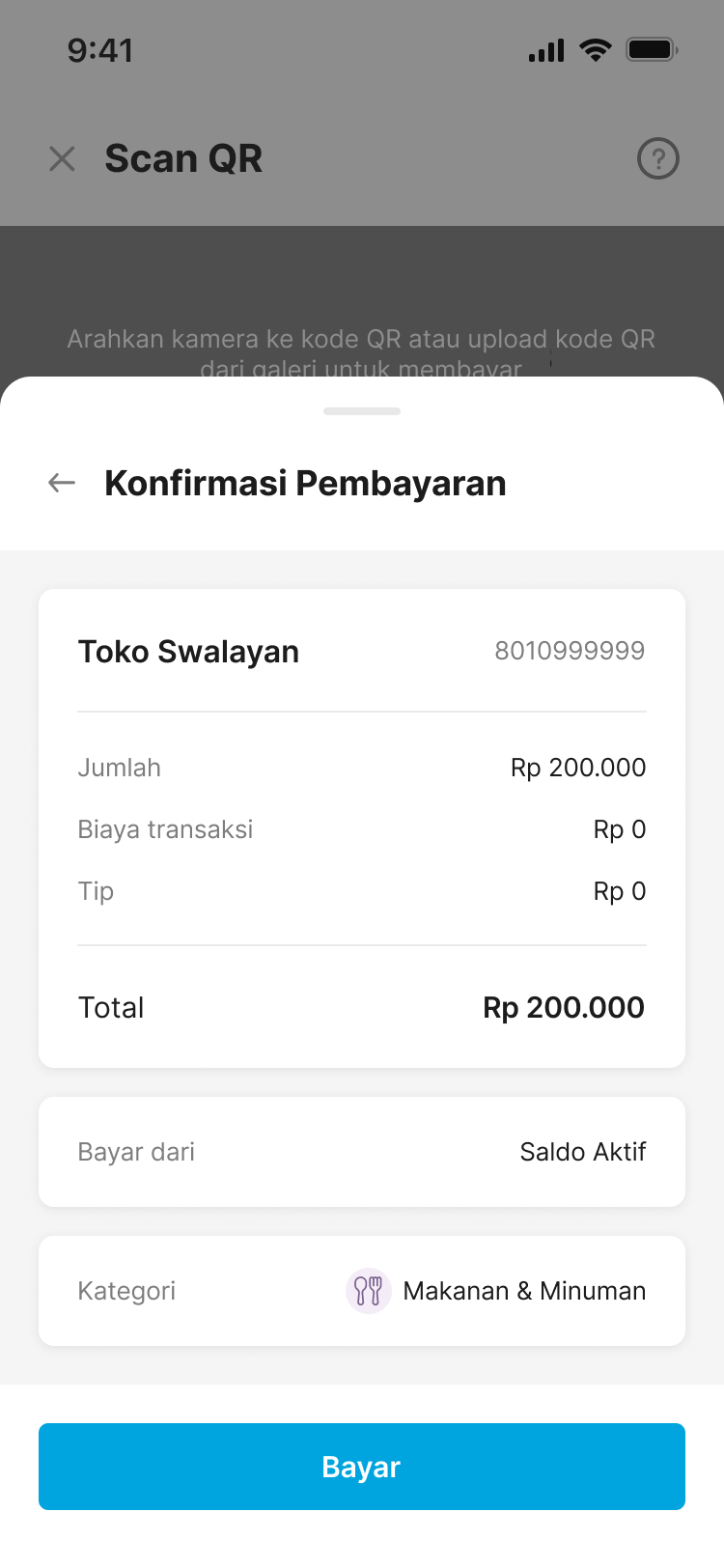Tap the cellular signal bars icon
Image resolution: width=724 pixels, height=1568 pixels.
click(546, 50)
